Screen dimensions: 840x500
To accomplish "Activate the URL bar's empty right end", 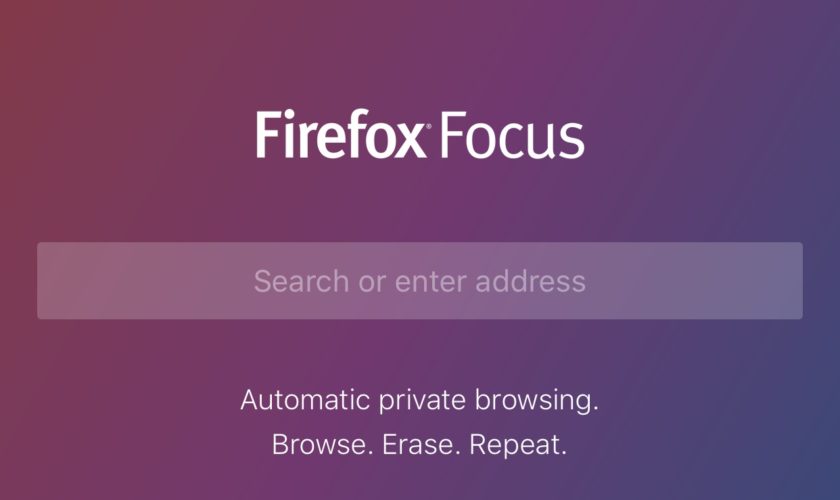I will [695, 281].
